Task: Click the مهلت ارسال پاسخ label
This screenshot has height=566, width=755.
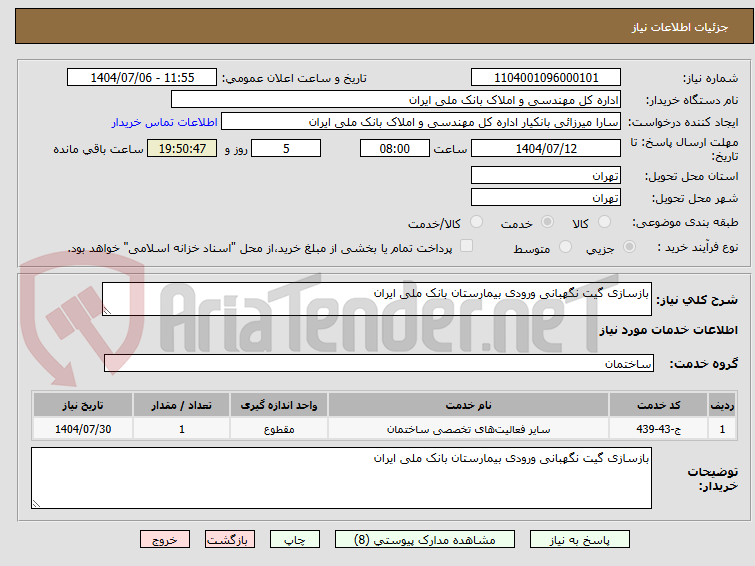Action: (x=684, y=149)
